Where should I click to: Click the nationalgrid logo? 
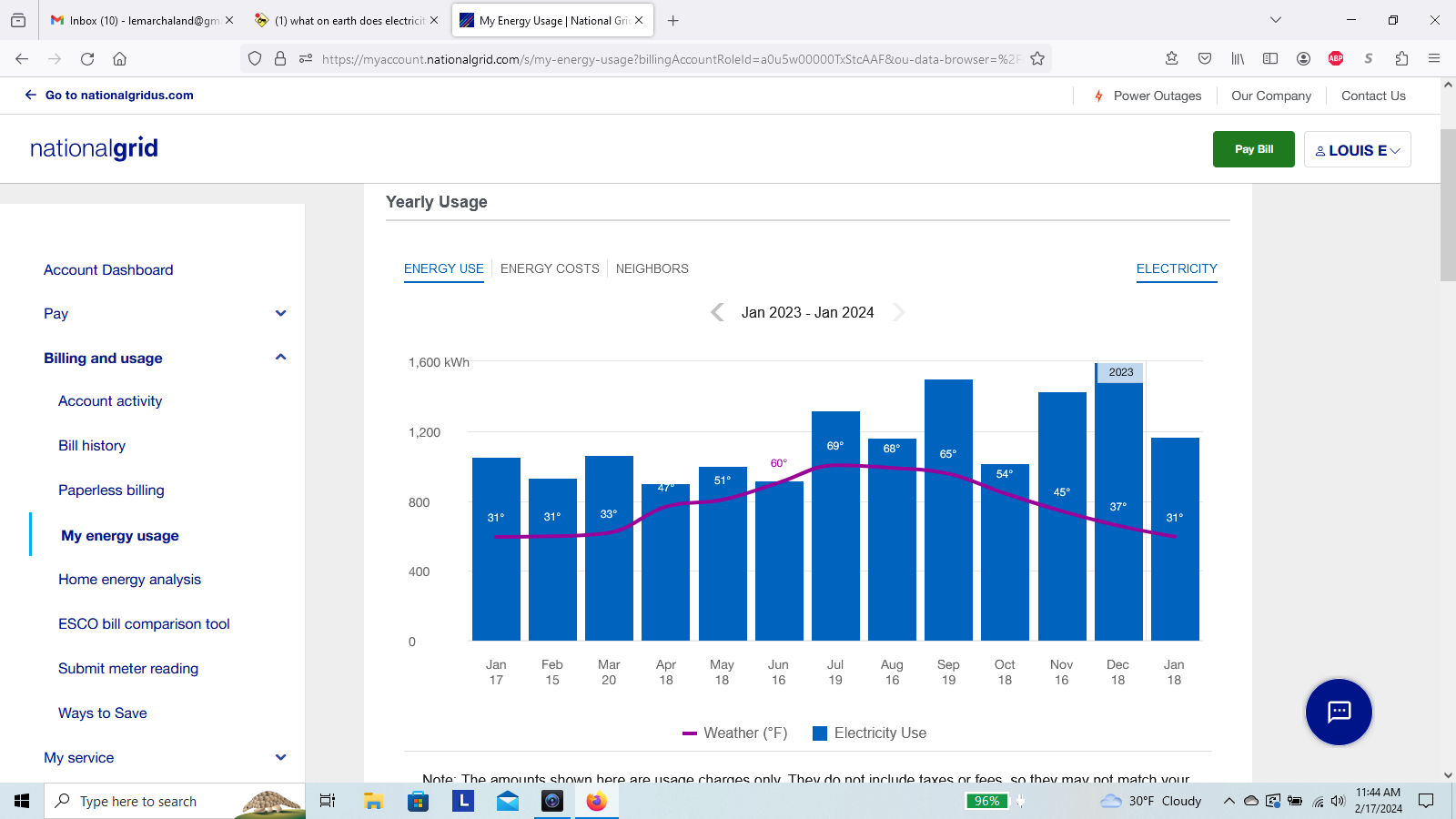click(94, 148)
